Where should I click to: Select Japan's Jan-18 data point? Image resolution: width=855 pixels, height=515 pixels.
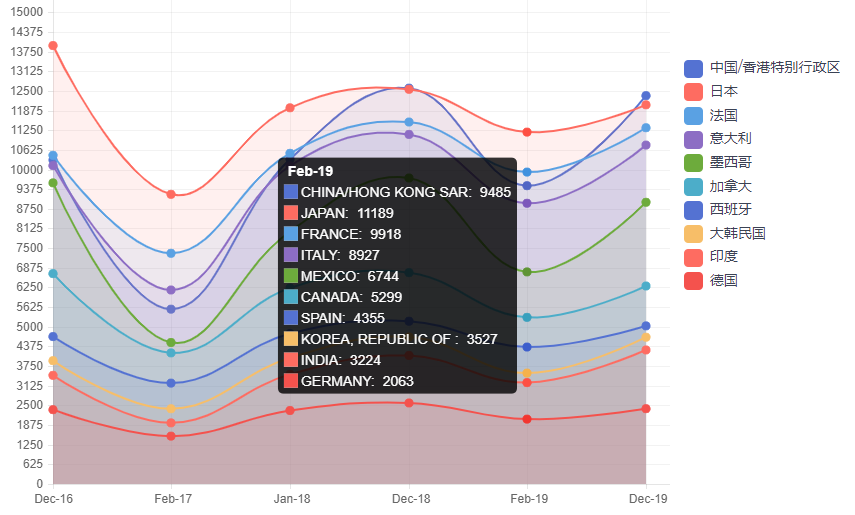[x=290, y=108]
